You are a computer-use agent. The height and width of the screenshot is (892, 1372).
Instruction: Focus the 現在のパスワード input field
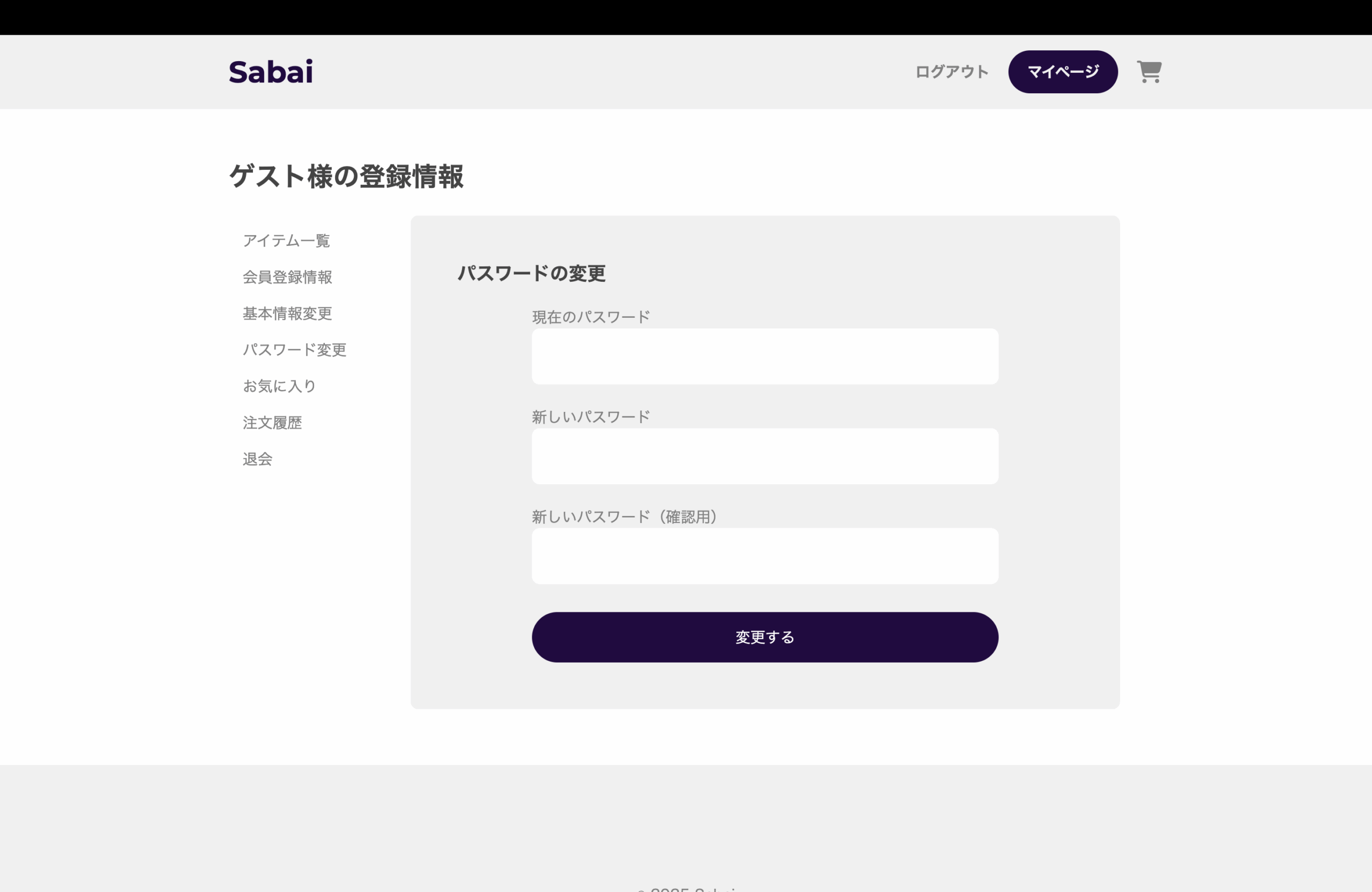coord(764,357)
